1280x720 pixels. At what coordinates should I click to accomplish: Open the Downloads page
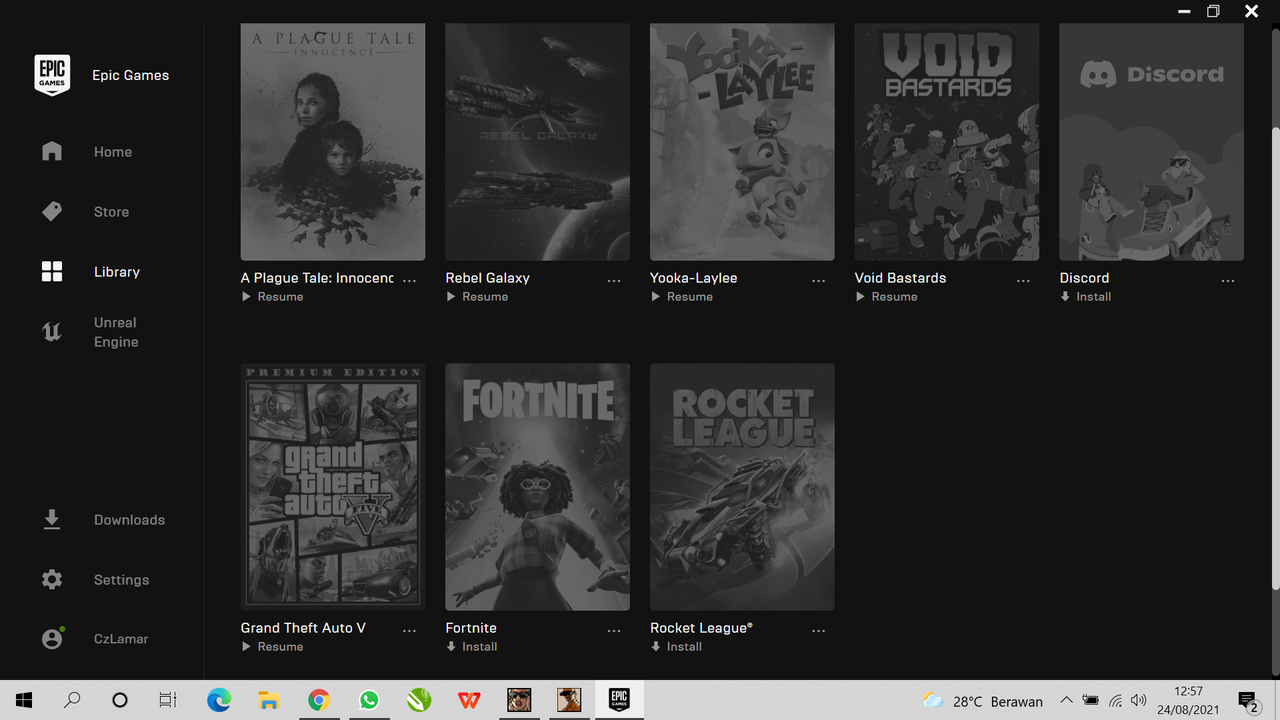129,520
